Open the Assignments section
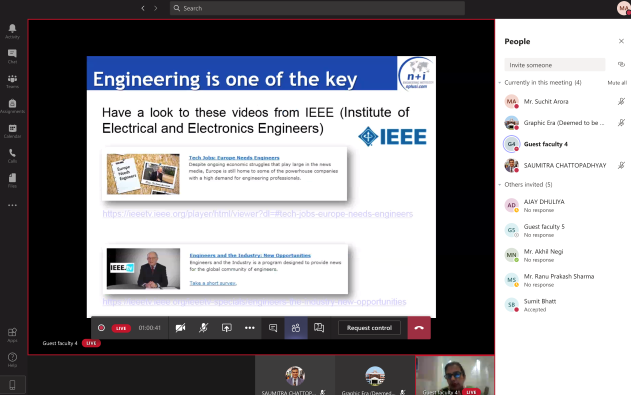The height and width of the screenshot is (395, 631). 12,106
